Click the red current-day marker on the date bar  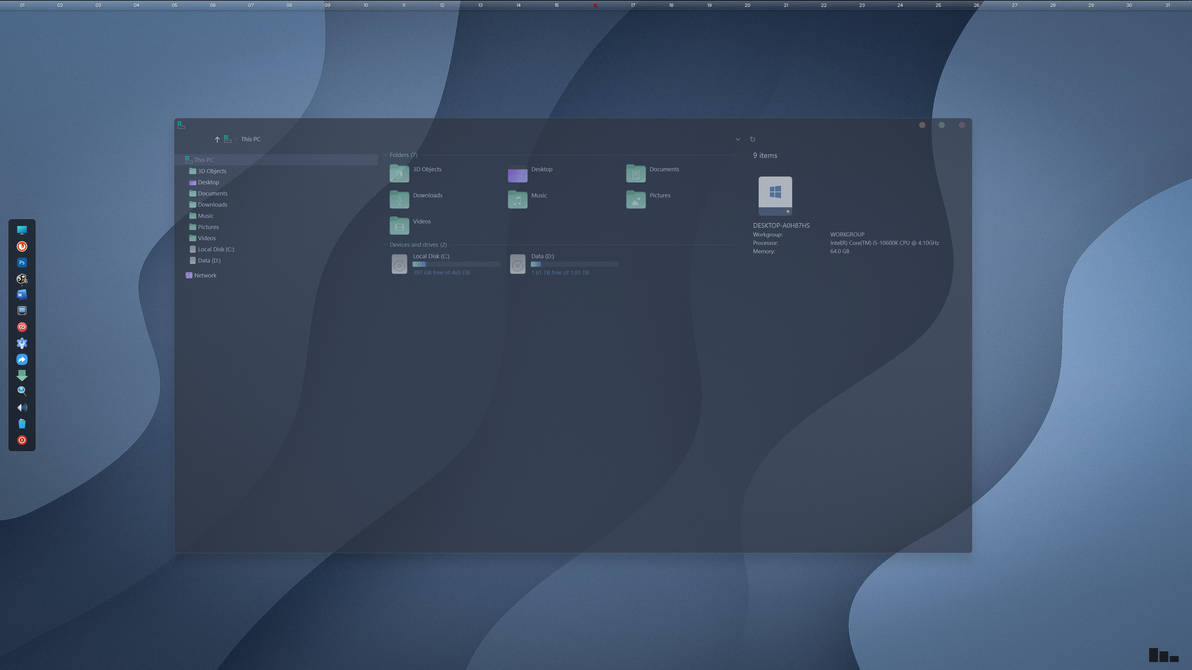point(594,5)
